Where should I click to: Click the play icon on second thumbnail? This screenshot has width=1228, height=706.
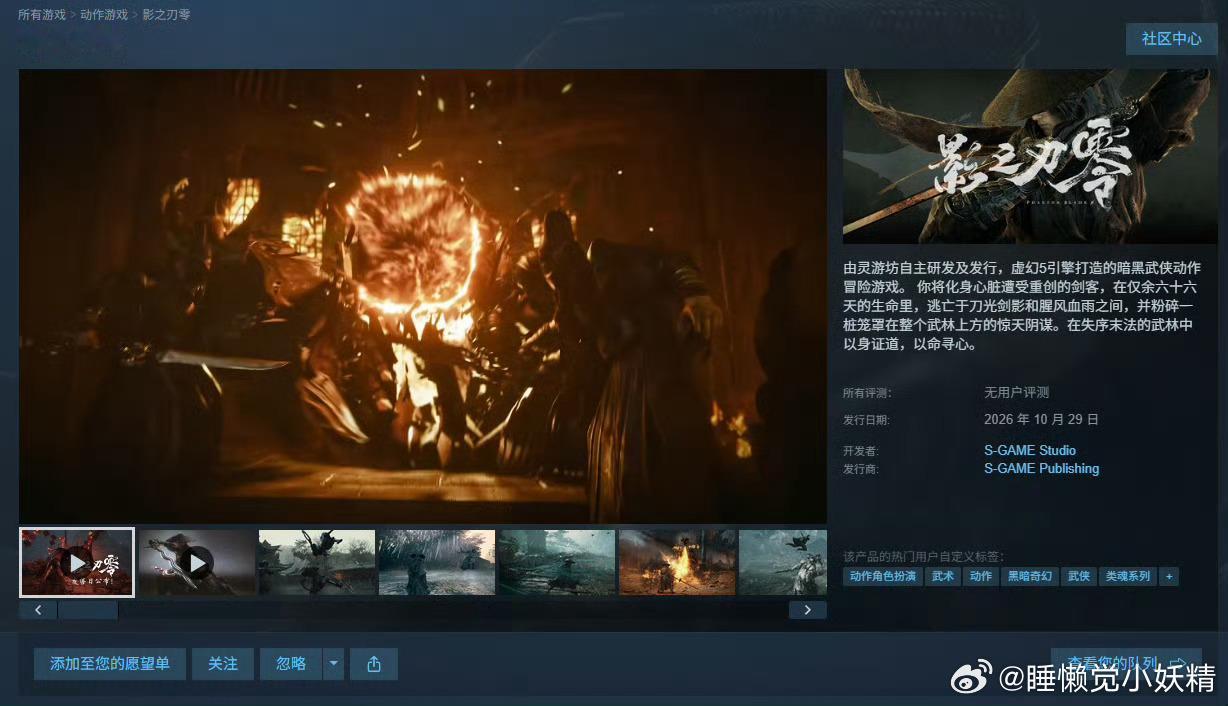click(x=197, y=563)
